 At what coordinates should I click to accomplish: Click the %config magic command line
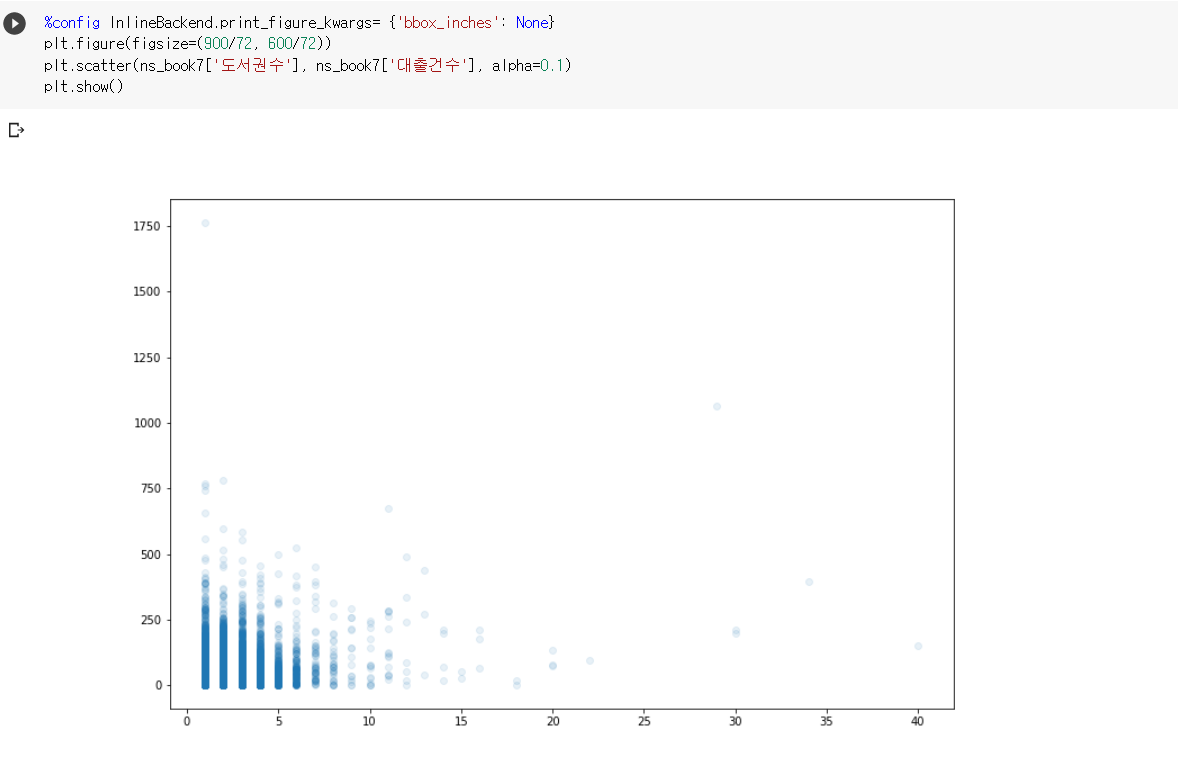(299, 23)
